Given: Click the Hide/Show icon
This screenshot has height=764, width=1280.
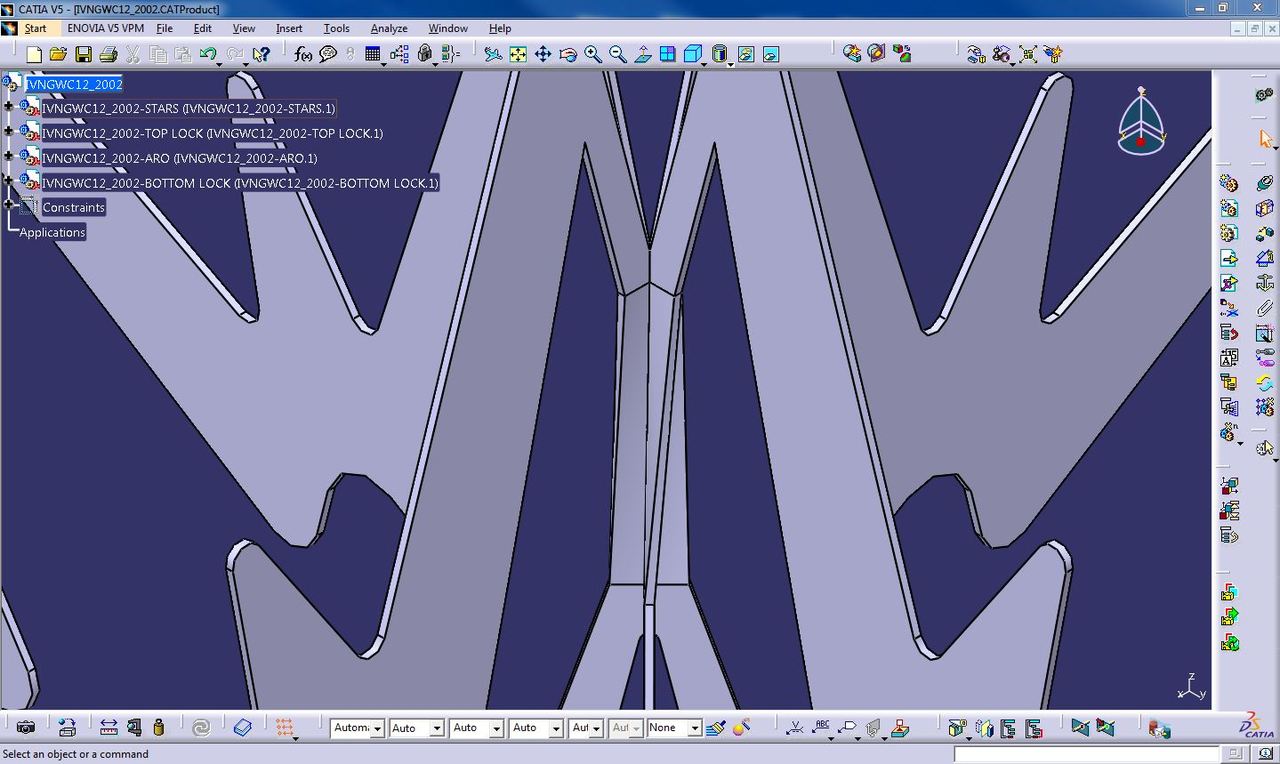Looking at the screenshot, I should (x=746, y=54).
